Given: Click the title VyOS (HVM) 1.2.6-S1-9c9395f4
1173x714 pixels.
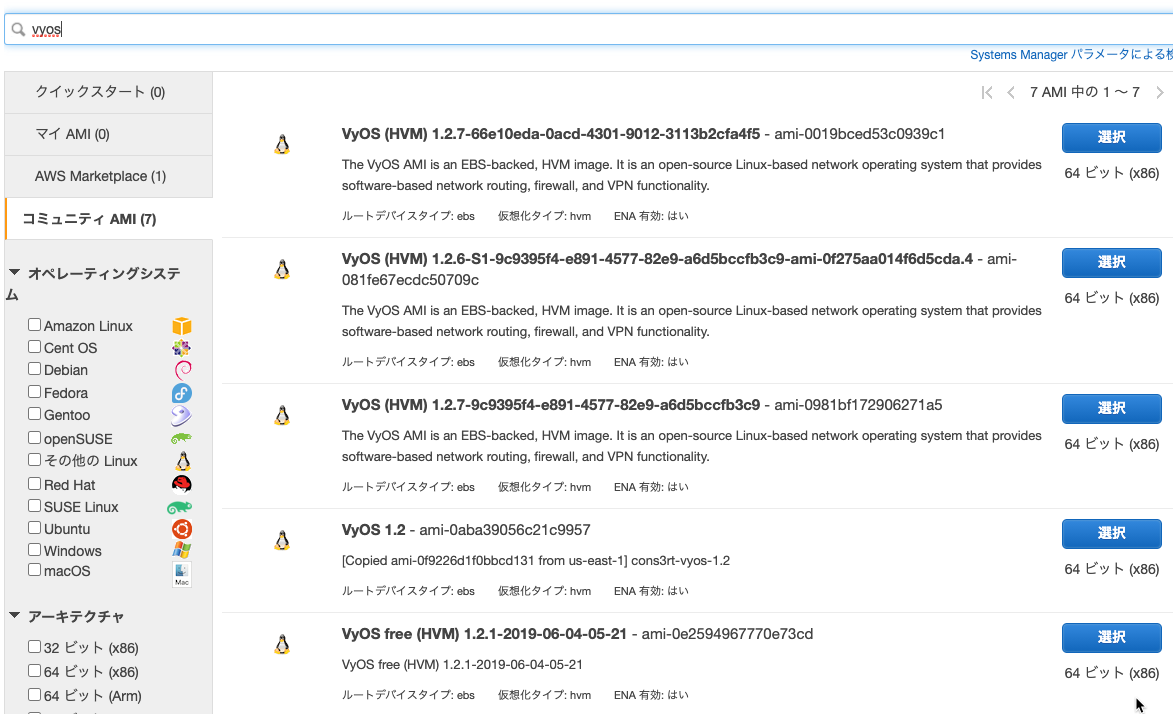Looking at the screenshot, I should pos(658,259).
